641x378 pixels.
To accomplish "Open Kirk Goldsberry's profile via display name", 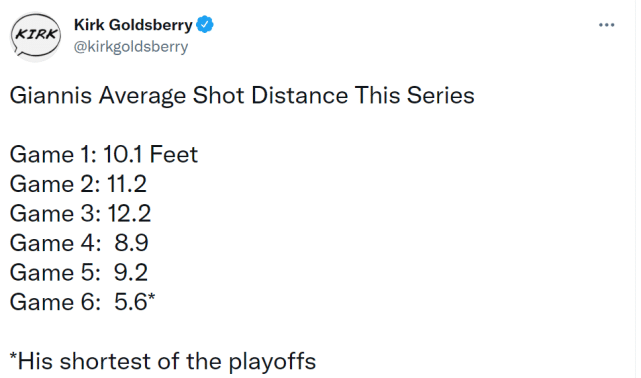I will (133, 25).
